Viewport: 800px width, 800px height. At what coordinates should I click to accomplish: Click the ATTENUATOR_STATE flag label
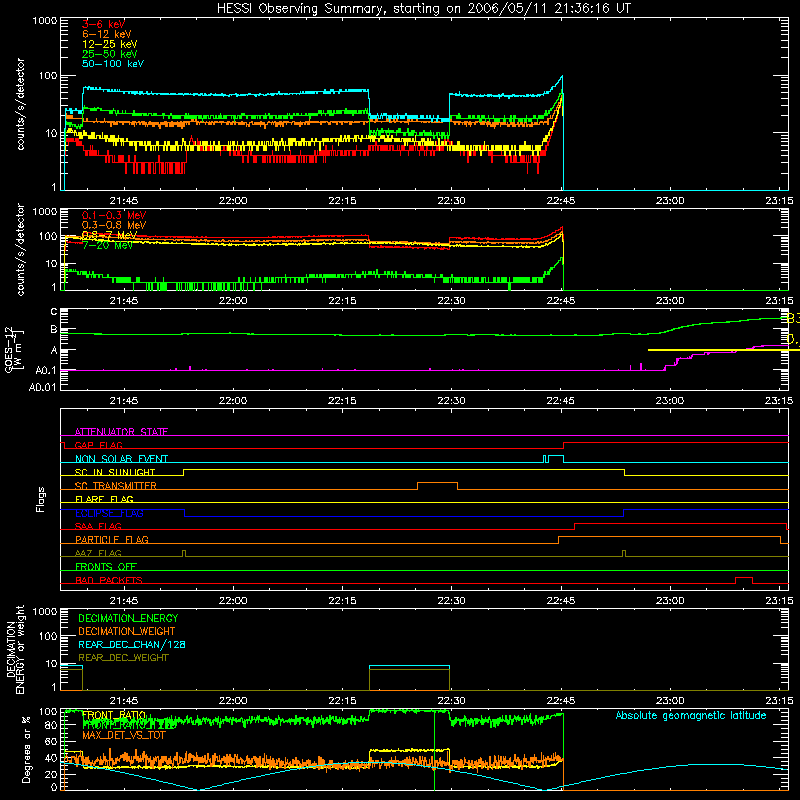click(x=121, y=432)
